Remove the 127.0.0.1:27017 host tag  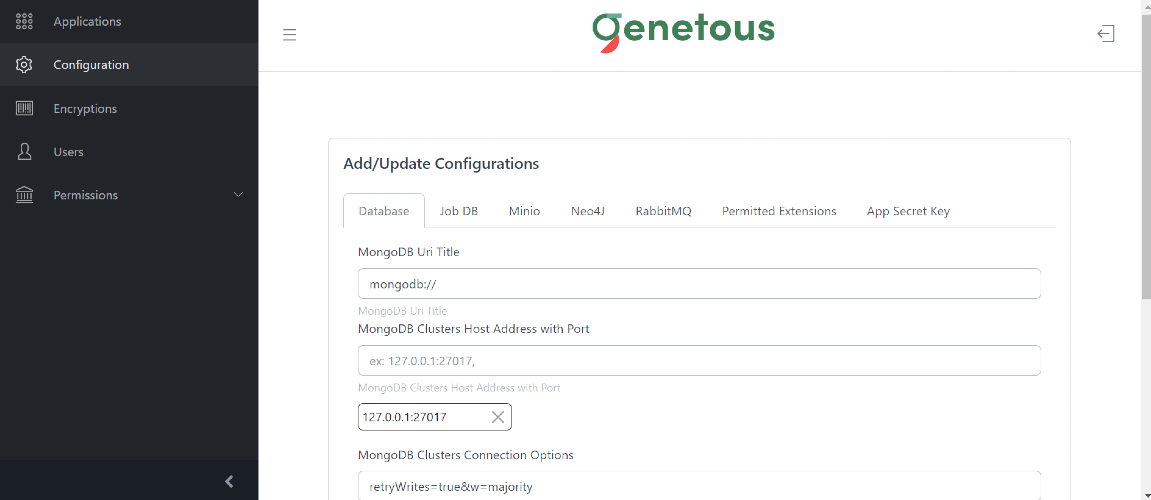point(498,417)
